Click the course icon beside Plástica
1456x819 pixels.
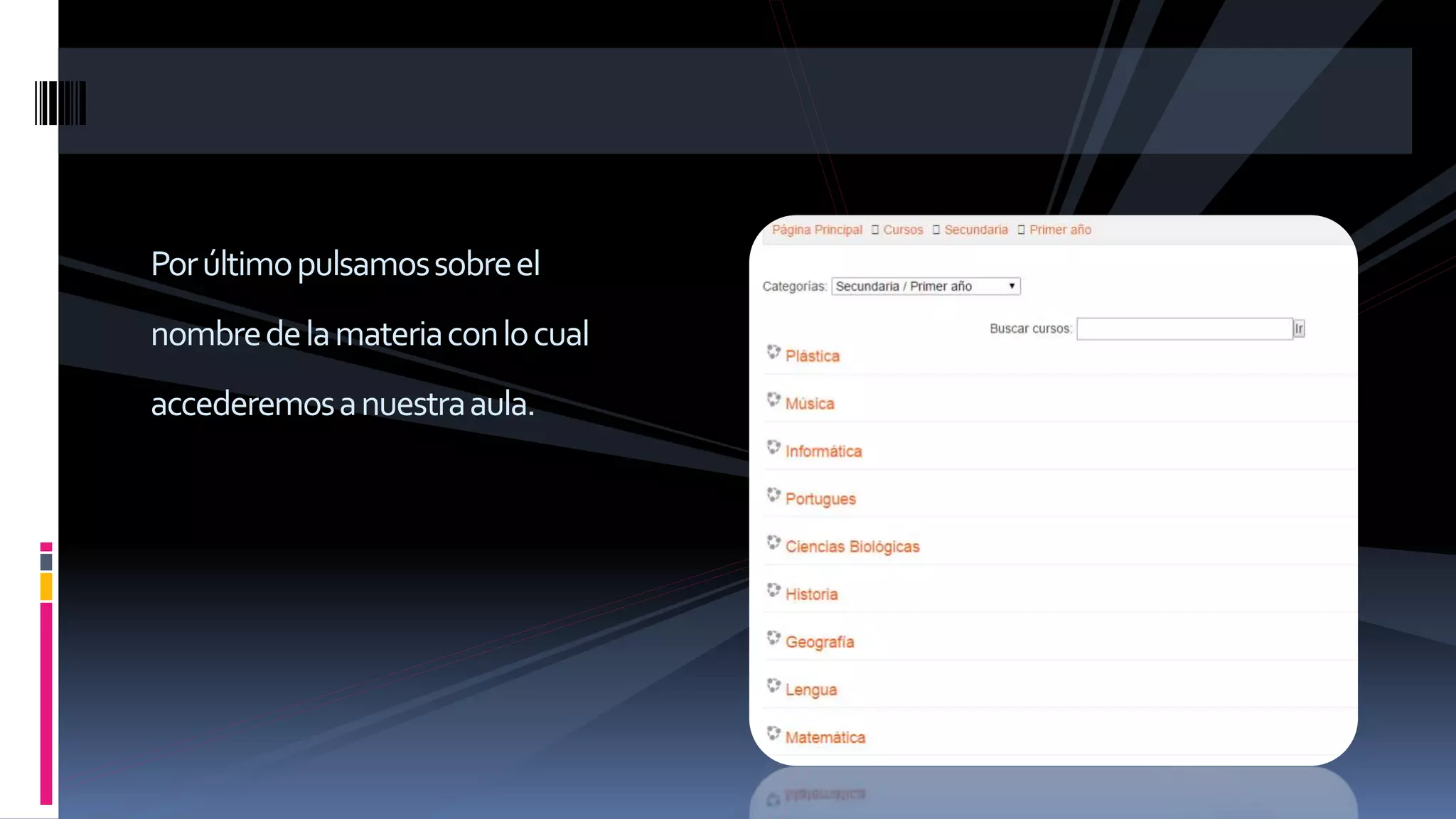(x=773, y=352)
